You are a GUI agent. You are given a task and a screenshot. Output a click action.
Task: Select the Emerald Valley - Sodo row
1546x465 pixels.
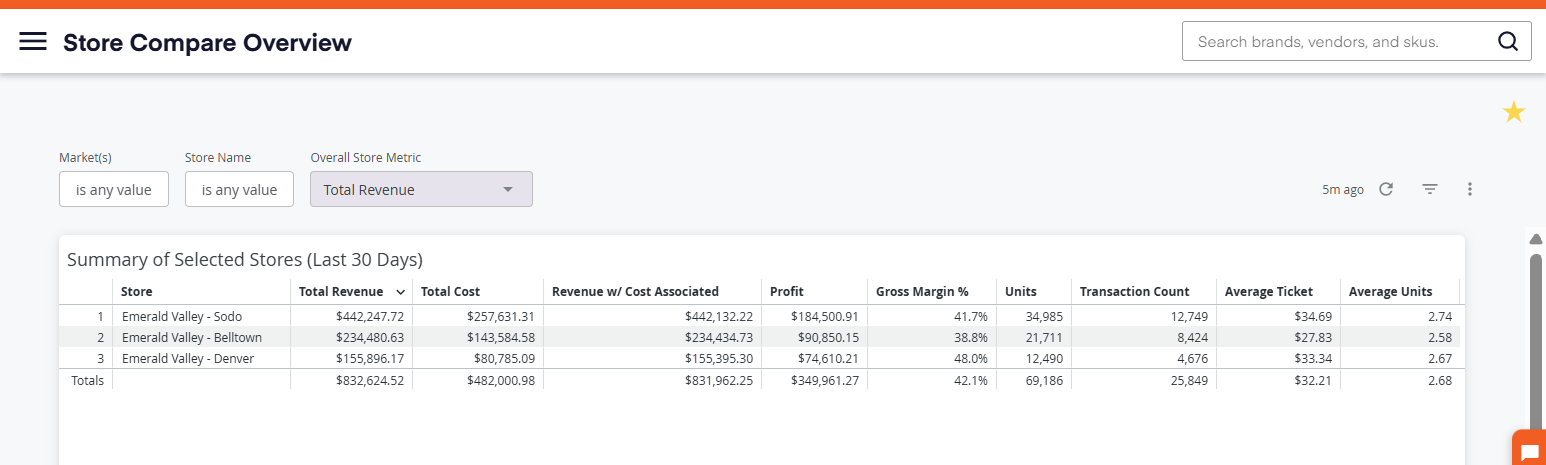(x=759, y=316)
